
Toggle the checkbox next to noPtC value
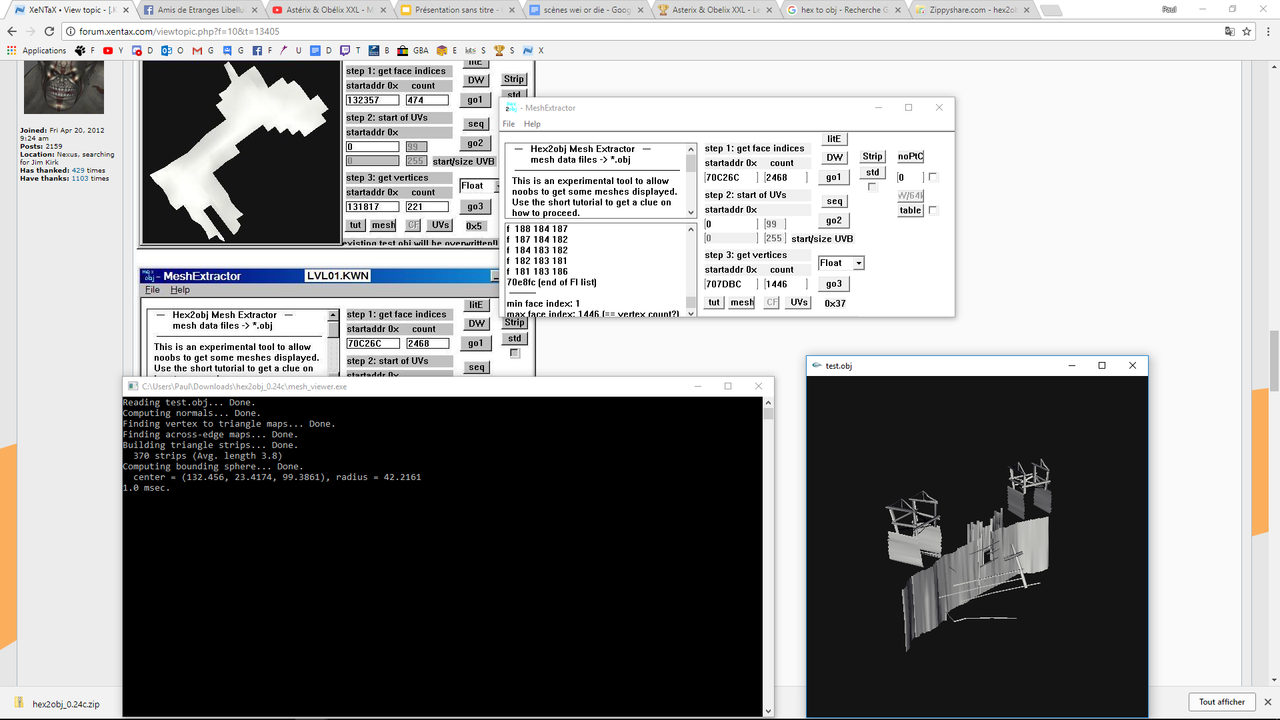(x=932, y=177)
